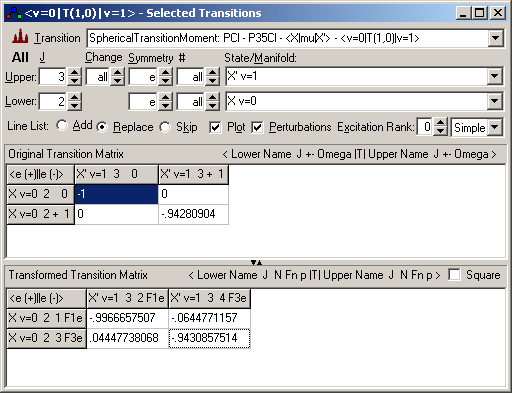Click the All button
The height and width of the screenshot is (393, 512).
pyautogui.click(x=20, y=57)
